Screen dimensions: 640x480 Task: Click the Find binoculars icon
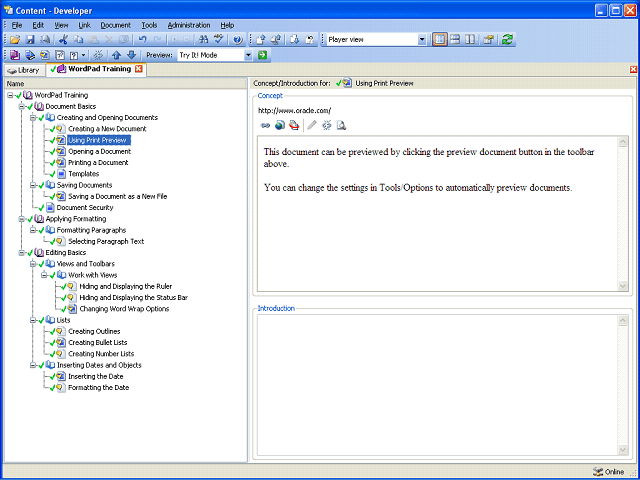[203, 40]
